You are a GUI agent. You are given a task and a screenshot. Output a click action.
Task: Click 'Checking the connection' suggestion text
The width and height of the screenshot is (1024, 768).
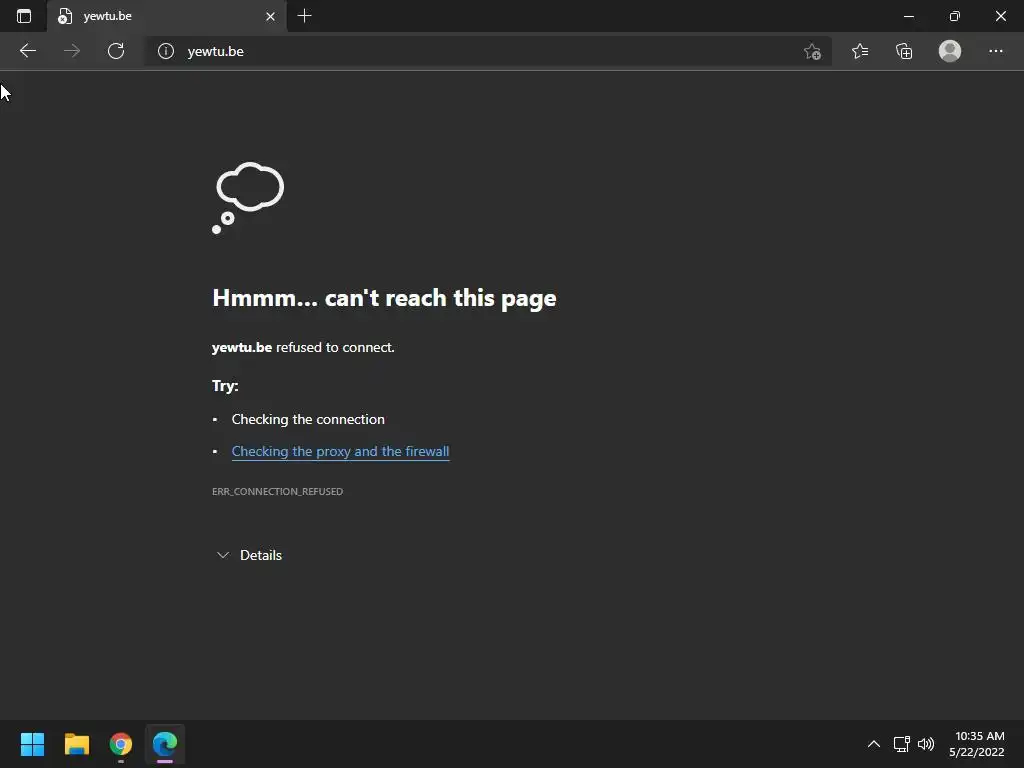308,419
